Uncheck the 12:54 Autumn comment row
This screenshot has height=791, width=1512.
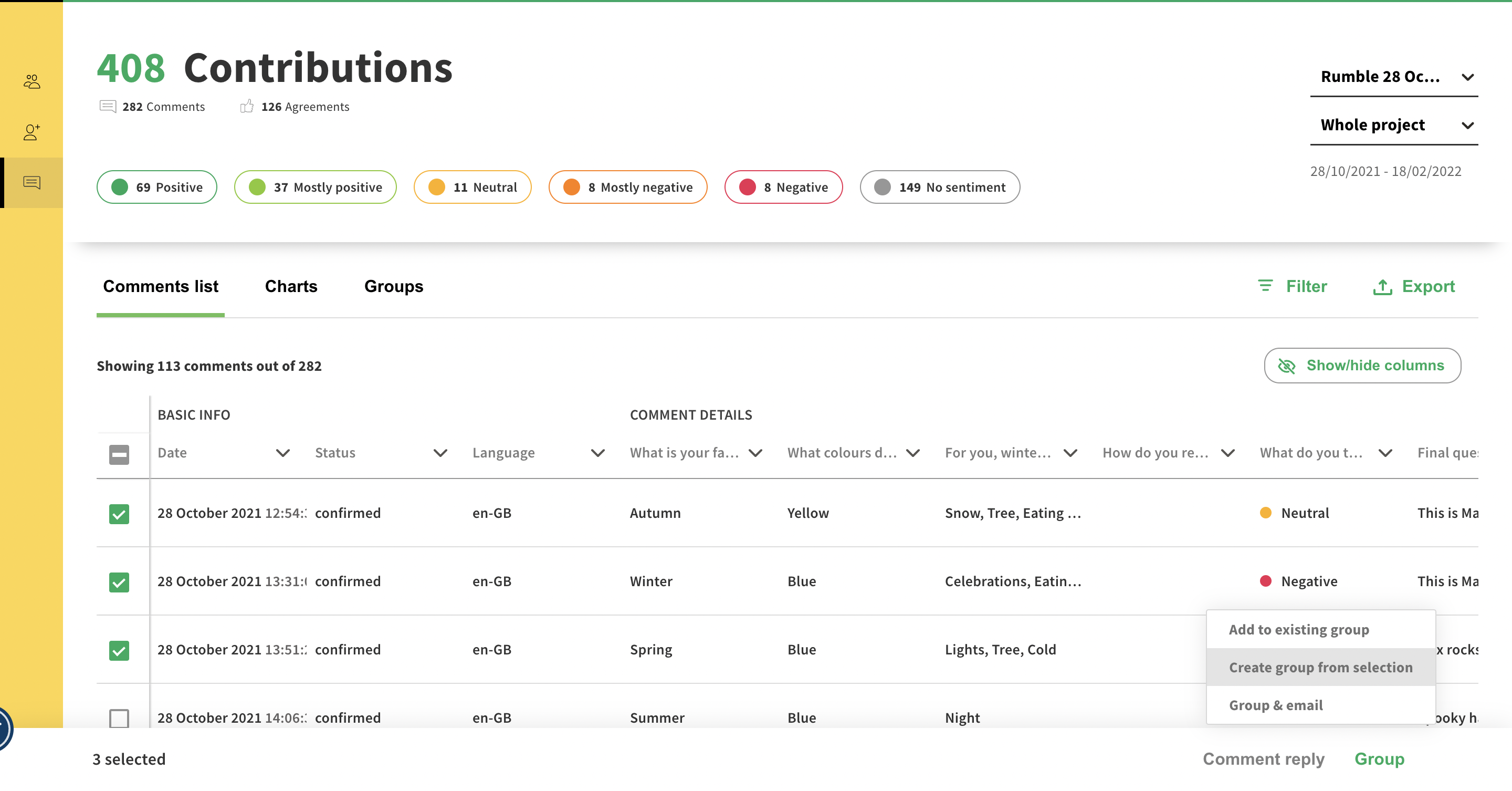tap(119, 514)
